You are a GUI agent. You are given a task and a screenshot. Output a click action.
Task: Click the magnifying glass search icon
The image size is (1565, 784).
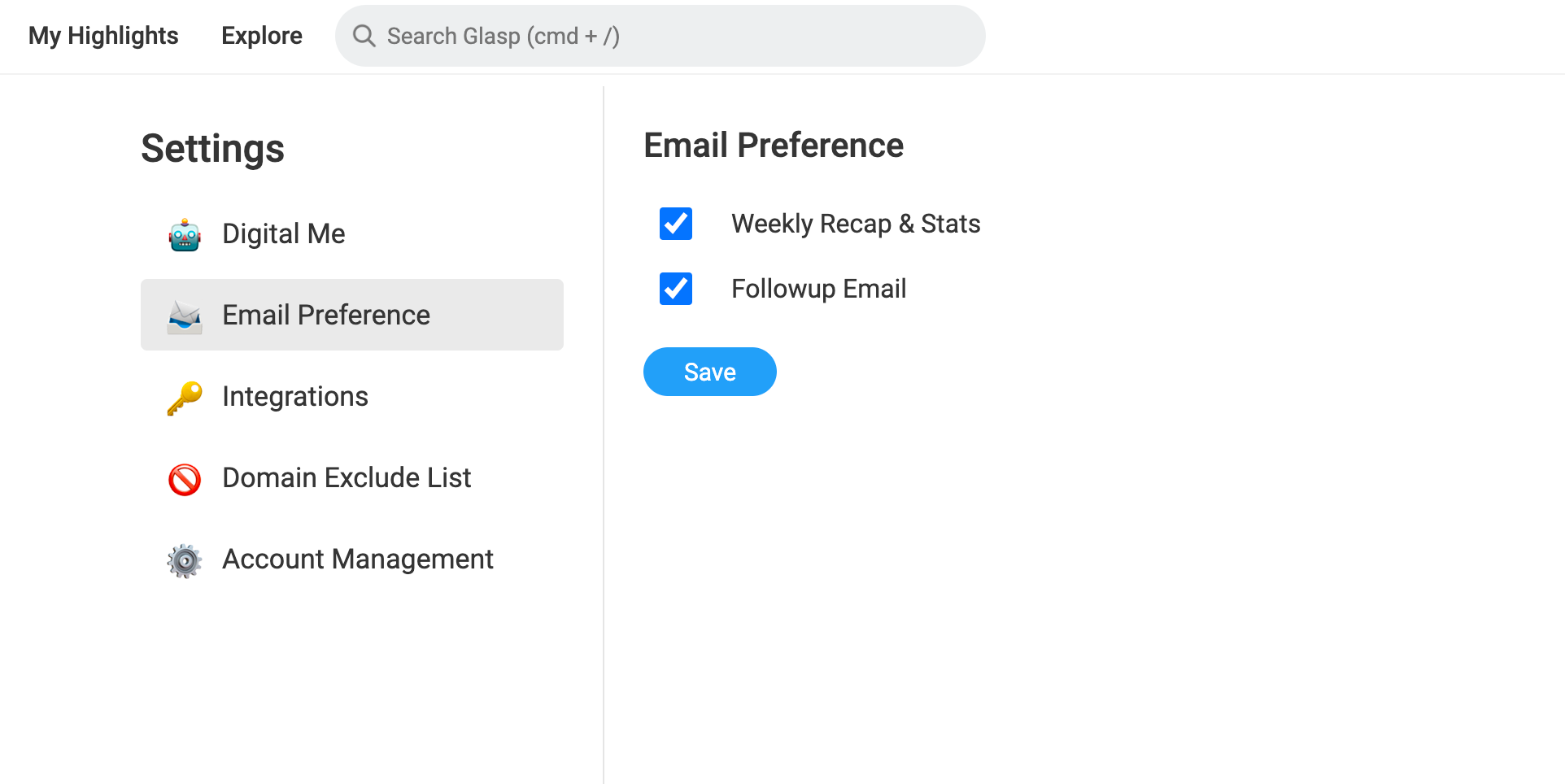click(364, 36)
